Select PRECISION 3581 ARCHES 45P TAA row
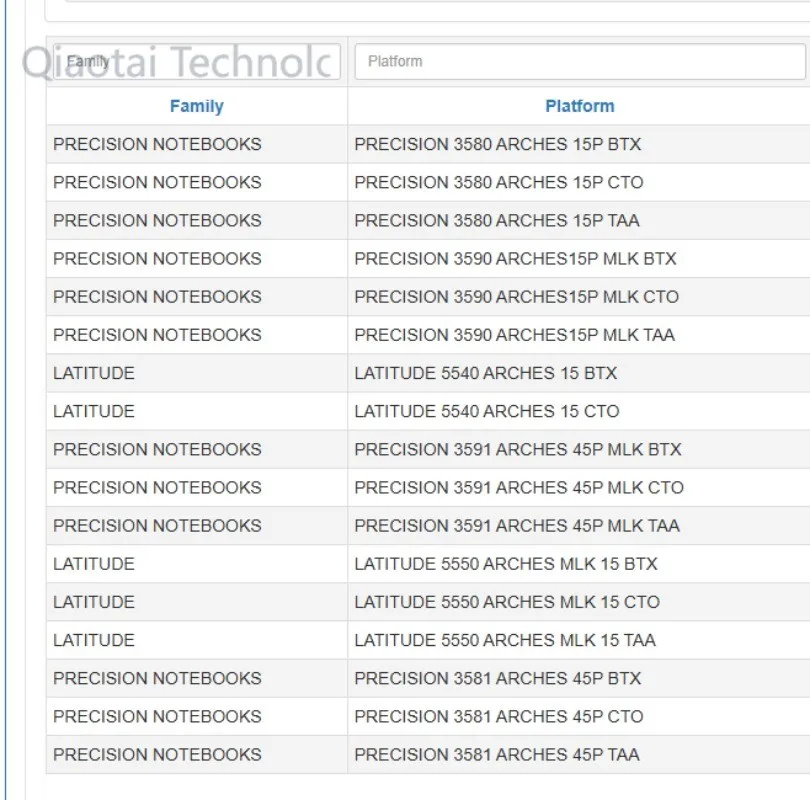This screenshot has height=800, width=810. point(428,755)
